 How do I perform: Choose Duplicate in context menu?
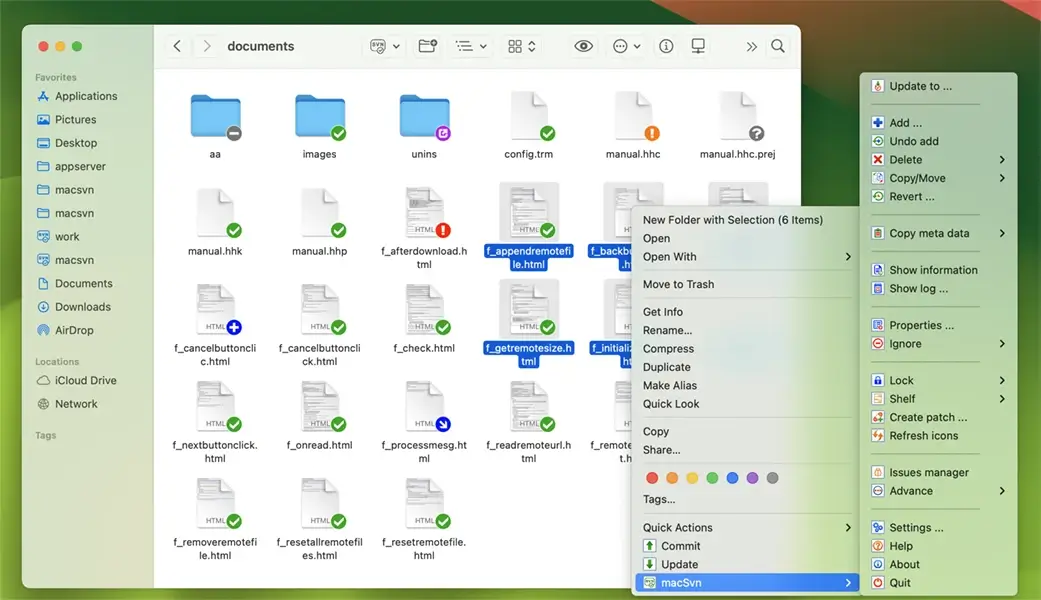tap(667, 367)
